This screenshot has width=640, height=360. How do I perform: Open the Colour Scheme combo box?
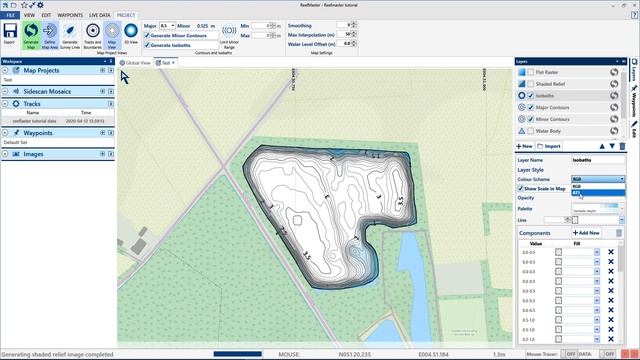coord(598,179)
